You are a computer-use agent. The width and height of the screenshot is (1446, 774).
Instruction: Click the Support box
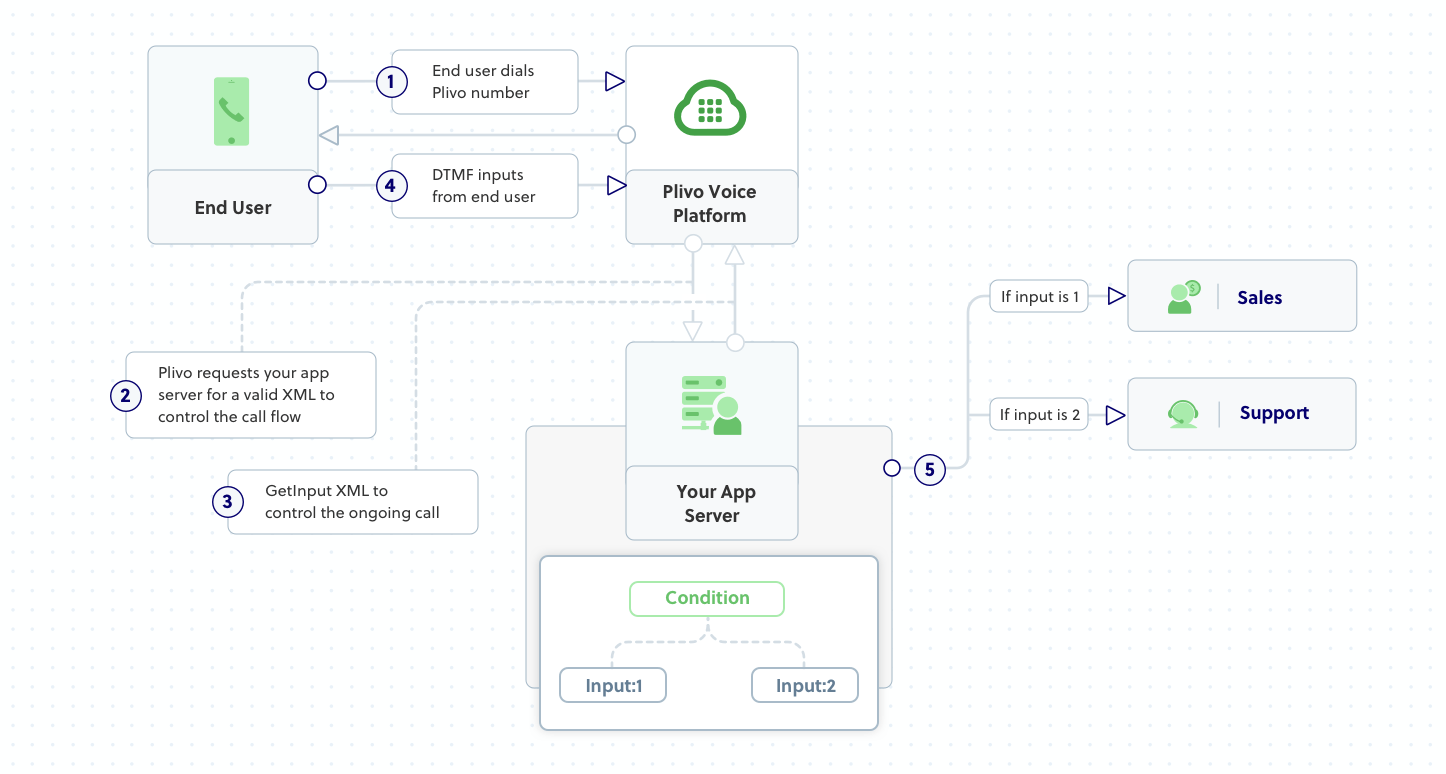pyautogui.click(x=1242, y=414)
